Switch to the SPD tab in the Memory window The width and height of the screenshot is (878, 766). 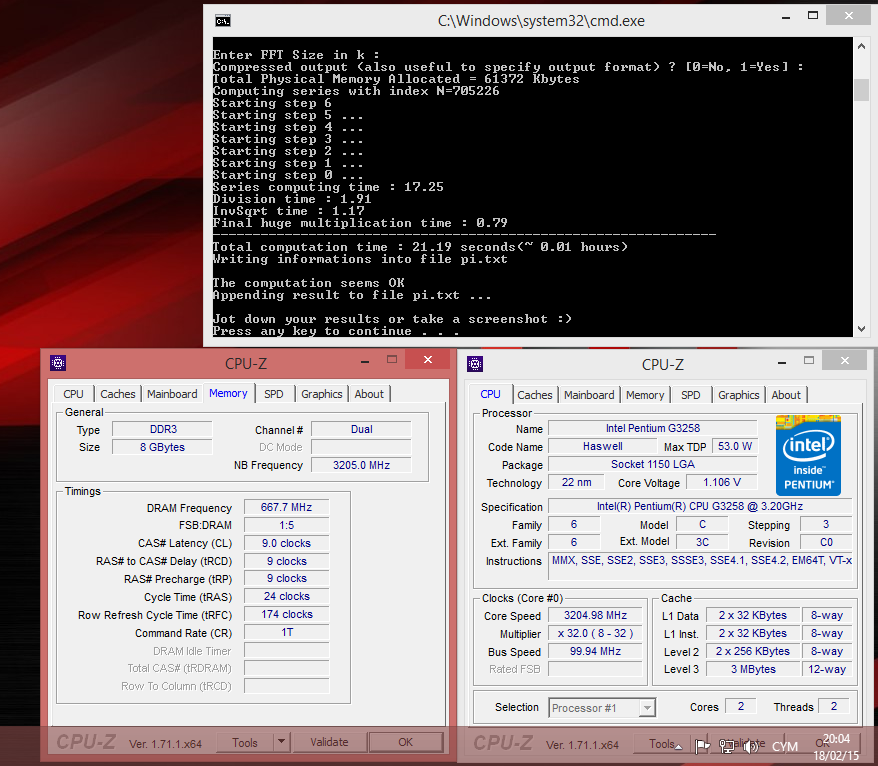pyautogui.click(x=274, y=394)
